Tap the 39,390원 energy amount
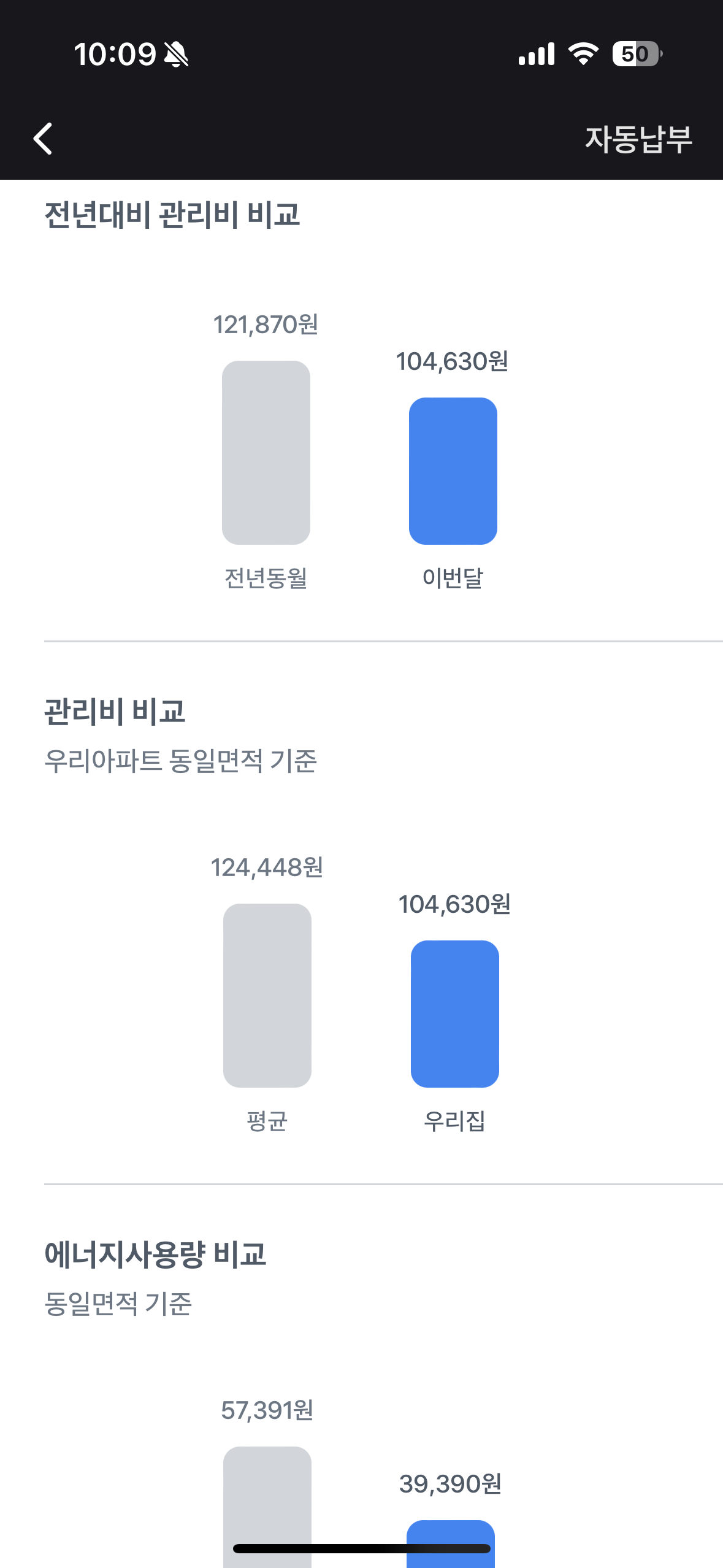The height and width of the screenshot is (1568, 723). click(x=451, y=1484)
